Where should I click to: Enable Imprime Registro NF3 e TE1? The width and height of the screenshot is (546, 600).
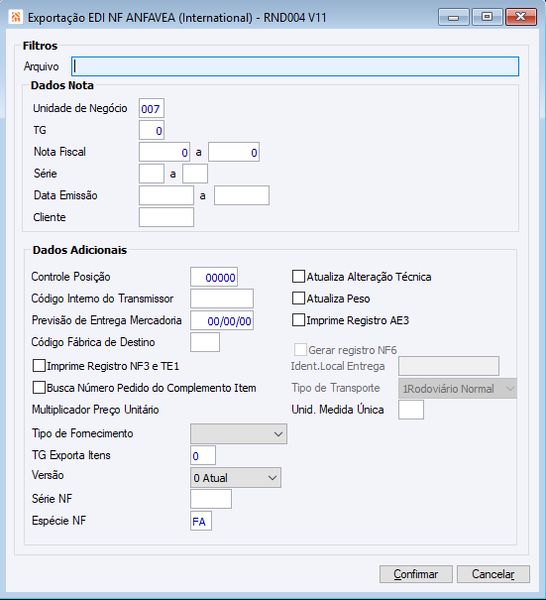point(39,366)
